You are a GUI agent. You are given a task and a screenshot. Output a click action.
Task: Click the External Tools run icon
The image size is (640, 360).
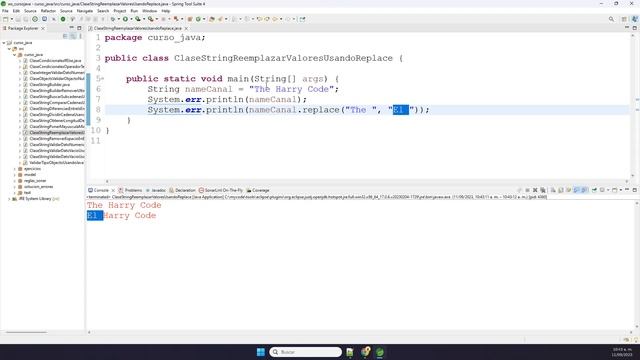pos(151,19)
